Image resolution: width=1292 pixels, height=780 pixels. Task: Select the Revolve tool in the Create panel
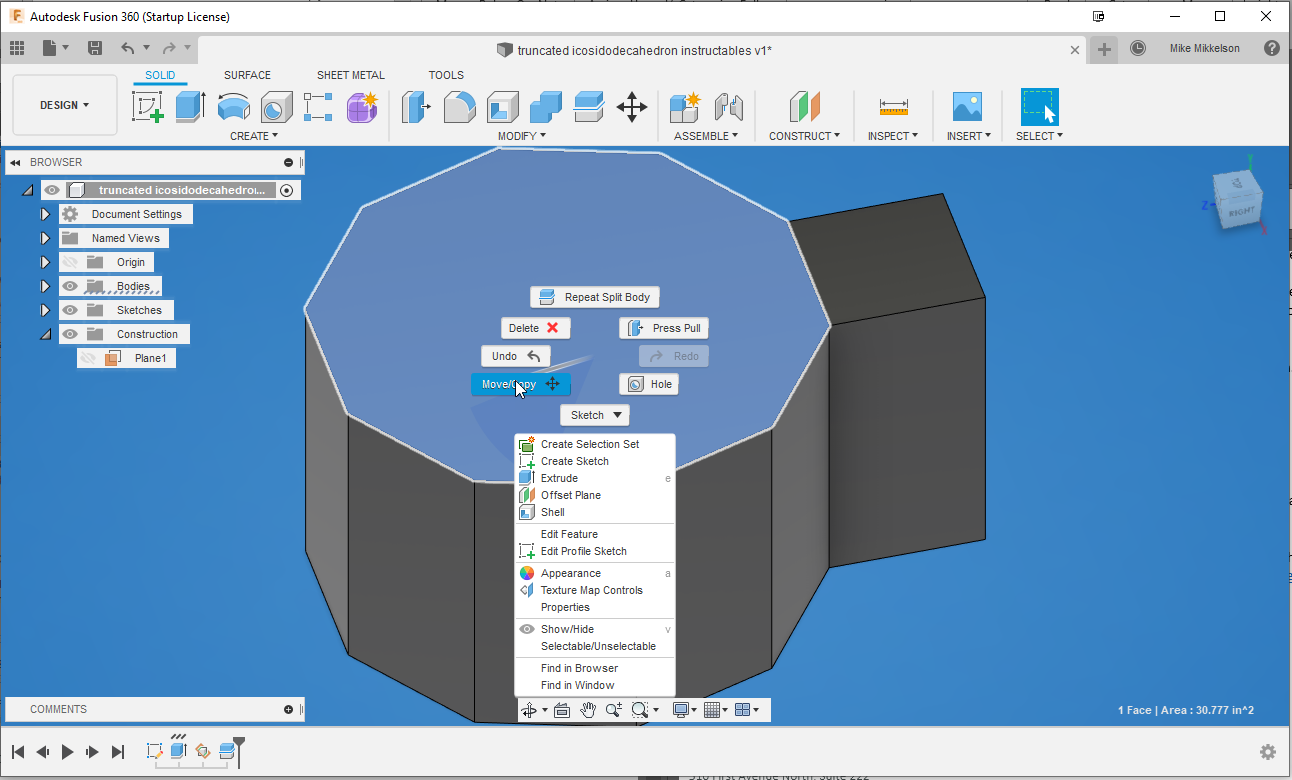tap(234, 107)
